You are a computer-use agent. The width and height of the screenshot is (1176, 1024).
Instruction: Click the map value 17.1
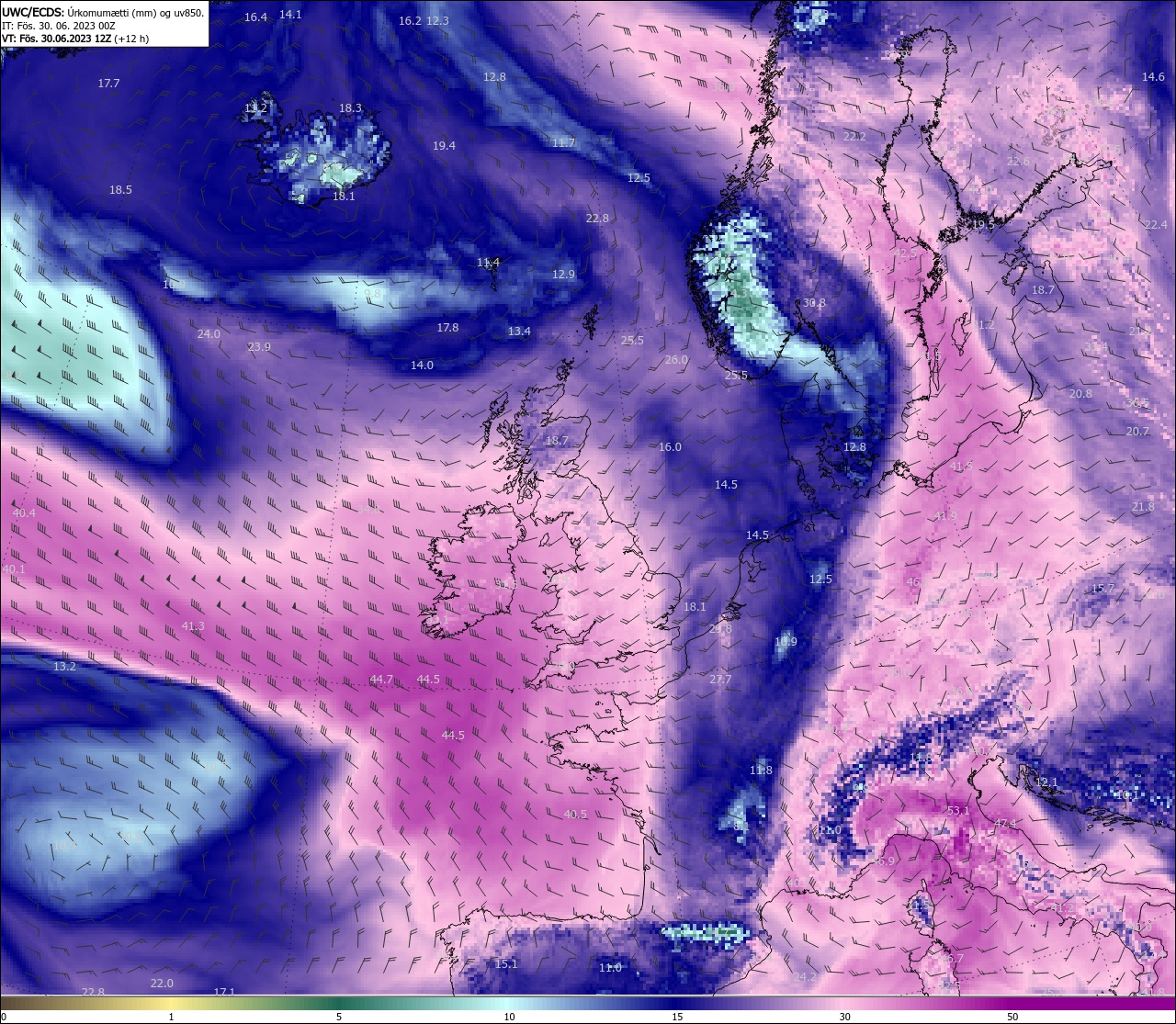[x=224, y=992]
